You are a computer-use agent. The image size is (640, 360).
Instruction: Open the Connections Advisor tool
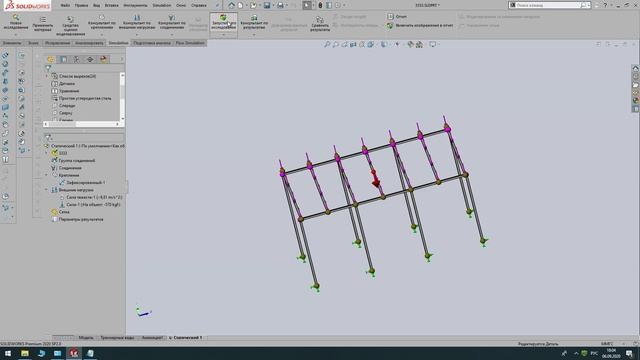[172, 21]
